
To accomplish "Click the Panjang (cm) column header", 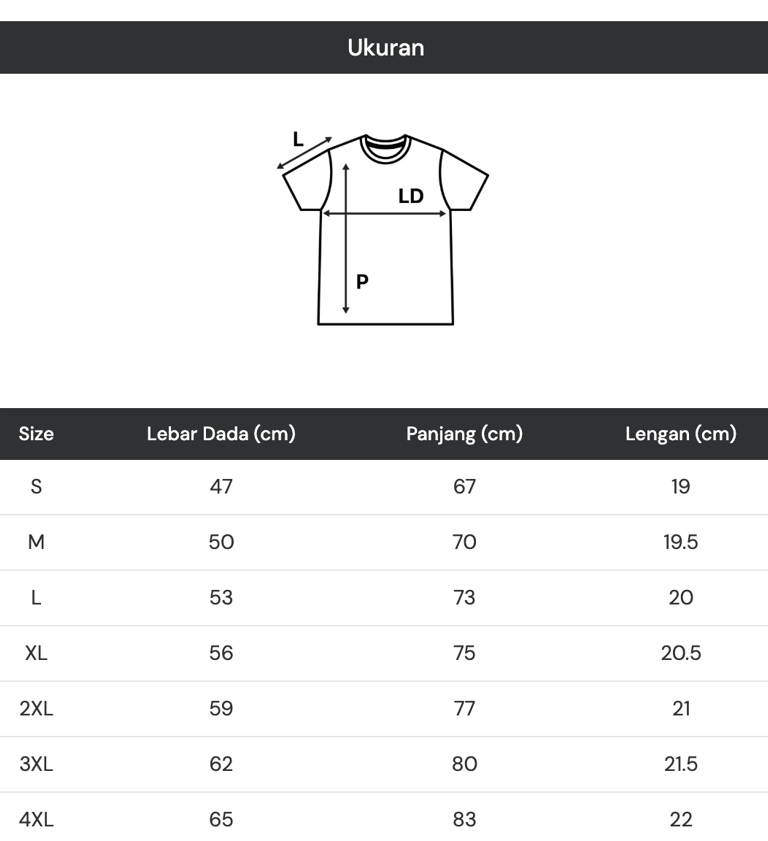I will click(464, 434).
